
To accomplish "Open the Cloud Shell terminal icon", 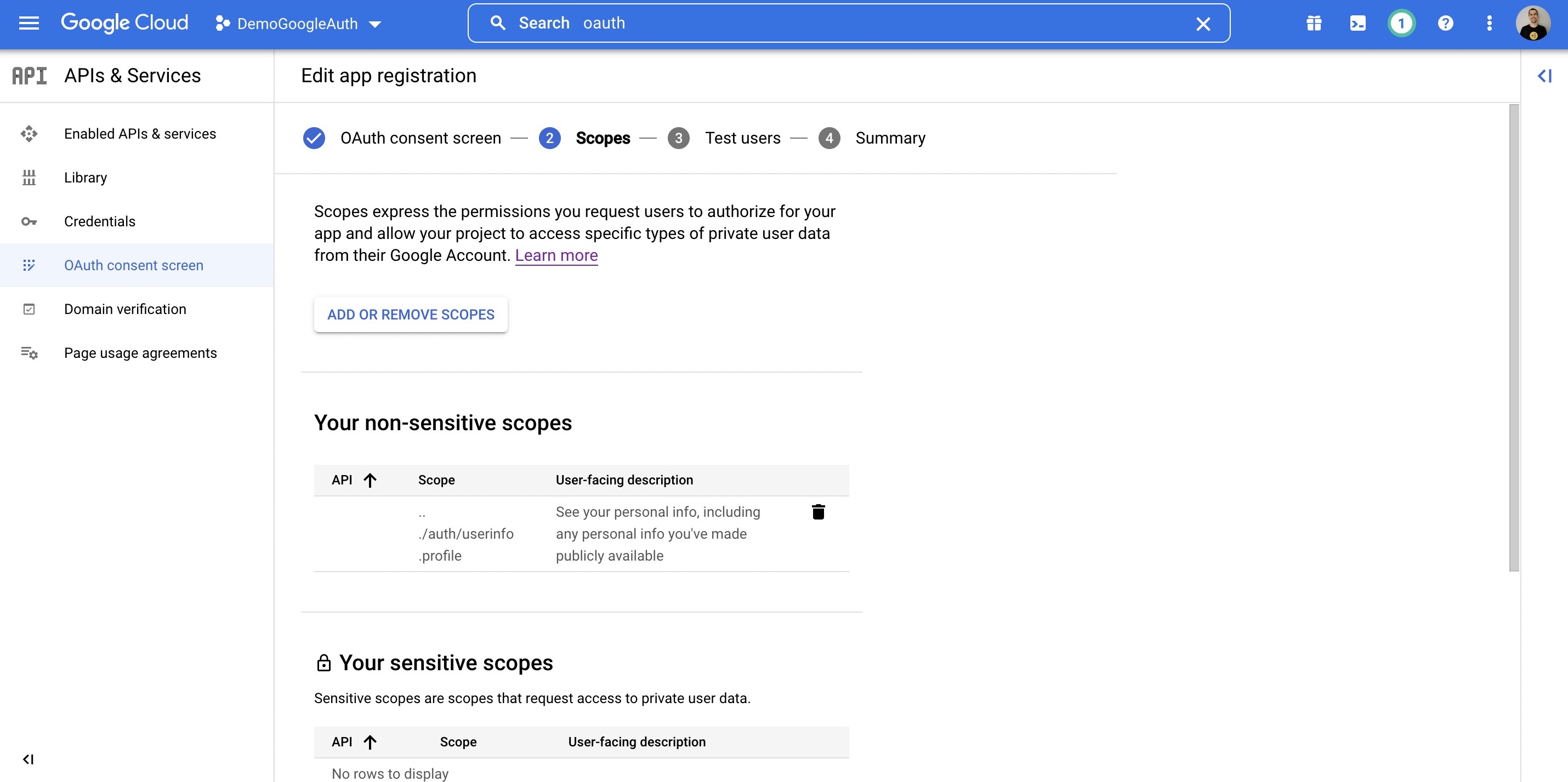I will pyautogui.click(x=1357, y=23).
